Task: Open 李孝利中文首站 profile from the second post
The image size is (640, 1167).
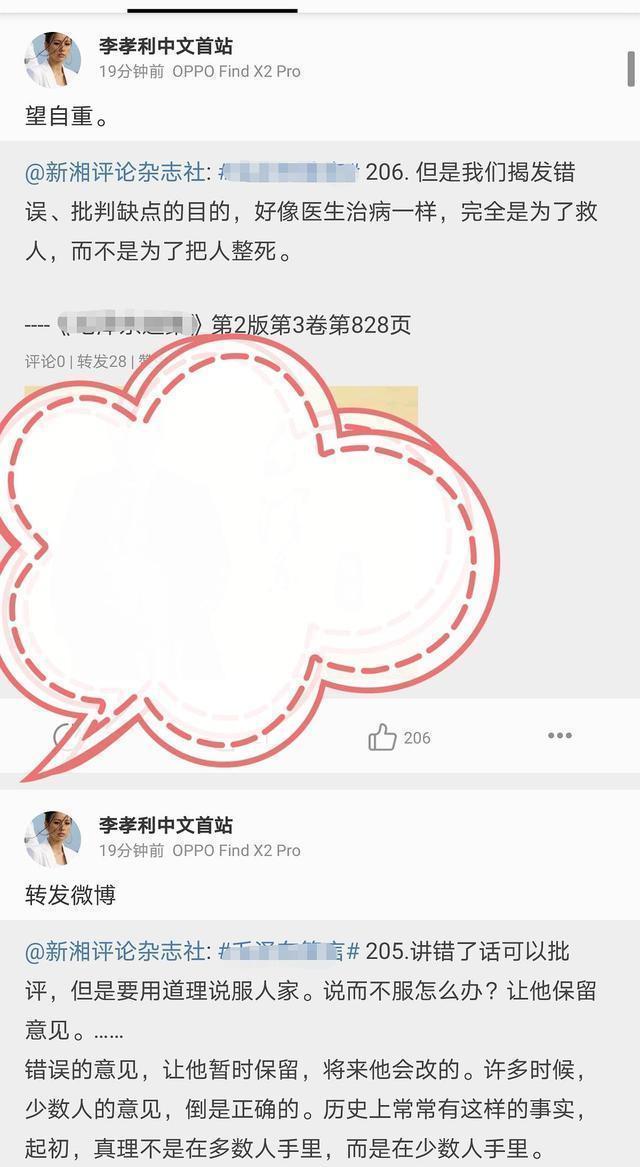Action: [165, 825]
